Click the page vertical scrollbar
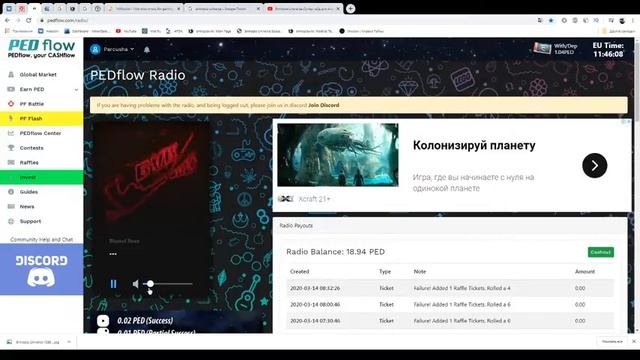This screenshot has width=640, height=360. pyautogui.click(x=637, y=186)
